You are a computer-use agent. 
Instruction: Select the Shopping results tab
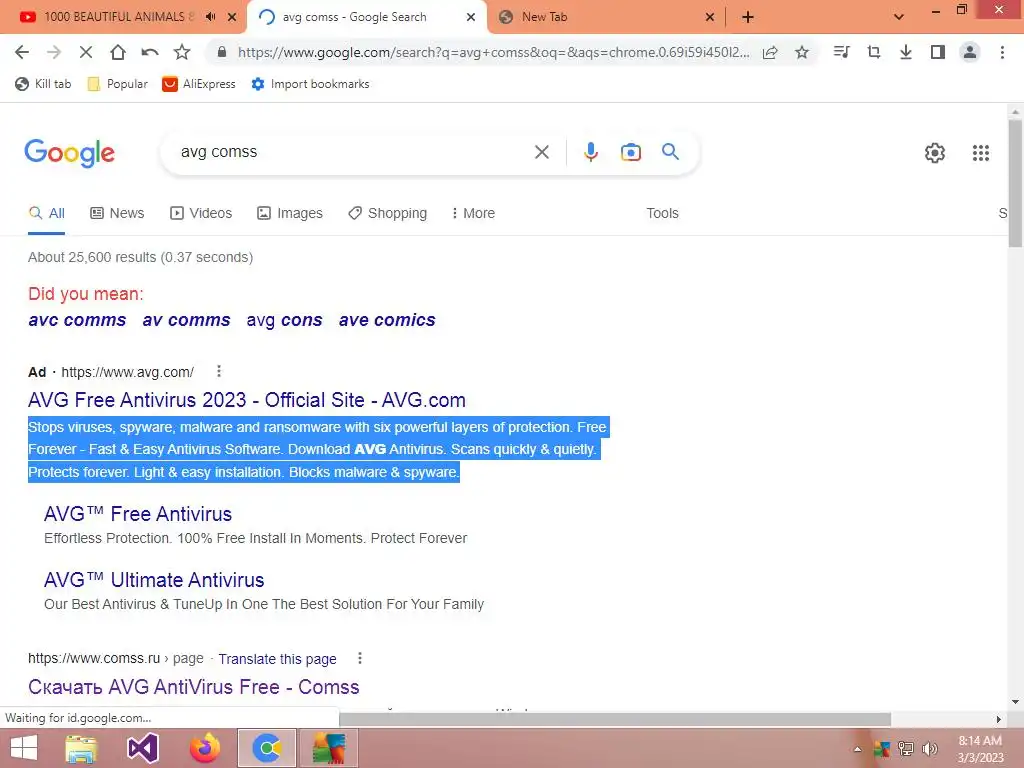387,214
